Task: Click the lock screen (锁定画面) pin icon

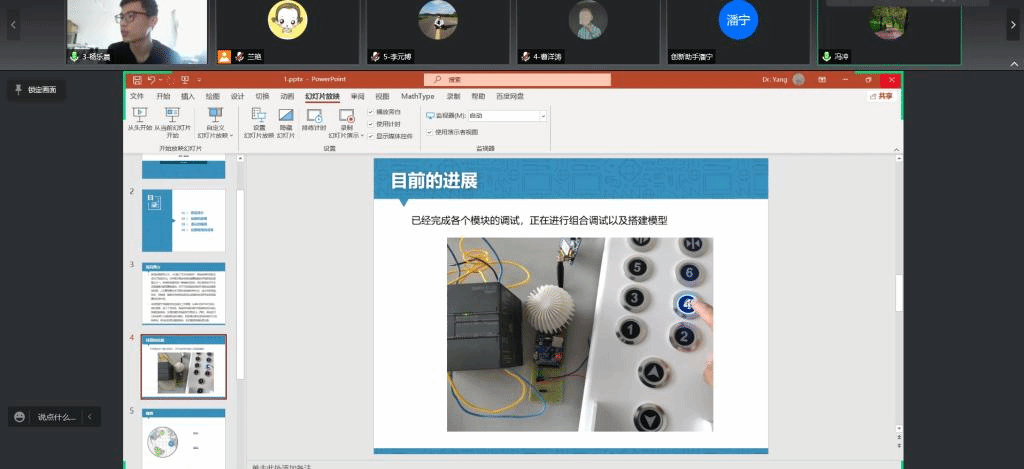Action: (18, 90)
